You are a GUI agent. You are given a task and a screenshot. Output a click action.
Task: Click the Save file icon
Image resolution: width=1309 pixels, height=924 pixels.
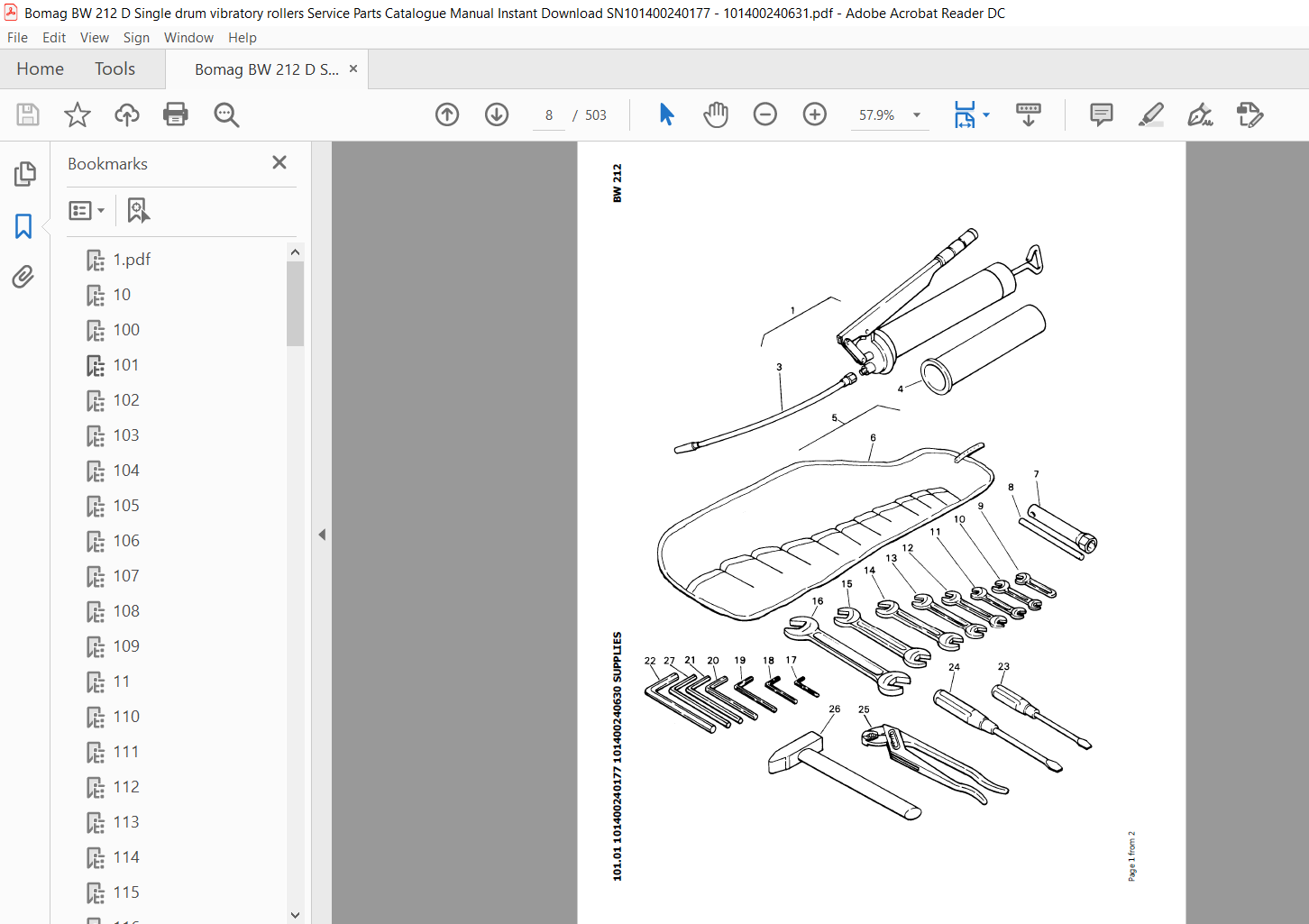pyautogui.click(x=28, y=114)
